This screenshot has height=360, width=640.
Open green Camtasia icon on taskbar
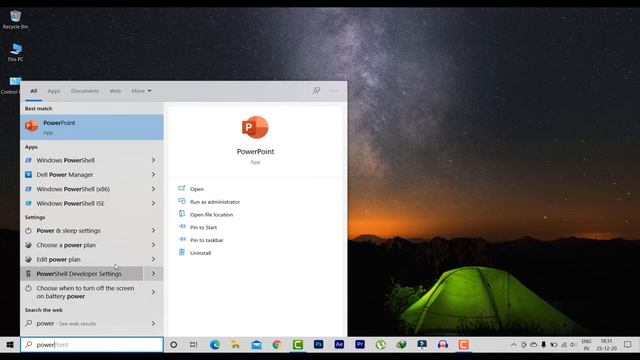(298, 345)
